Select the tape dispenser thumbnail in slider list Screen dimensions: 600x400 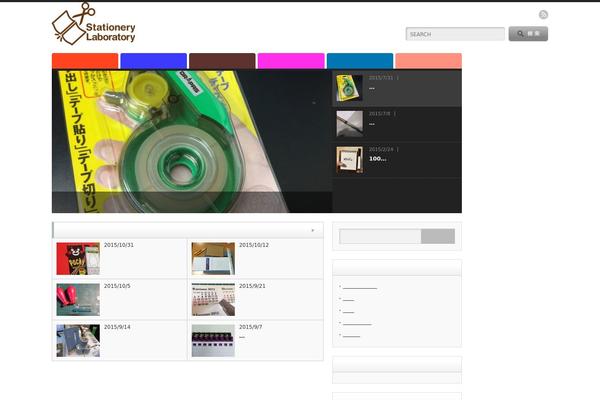349,88
